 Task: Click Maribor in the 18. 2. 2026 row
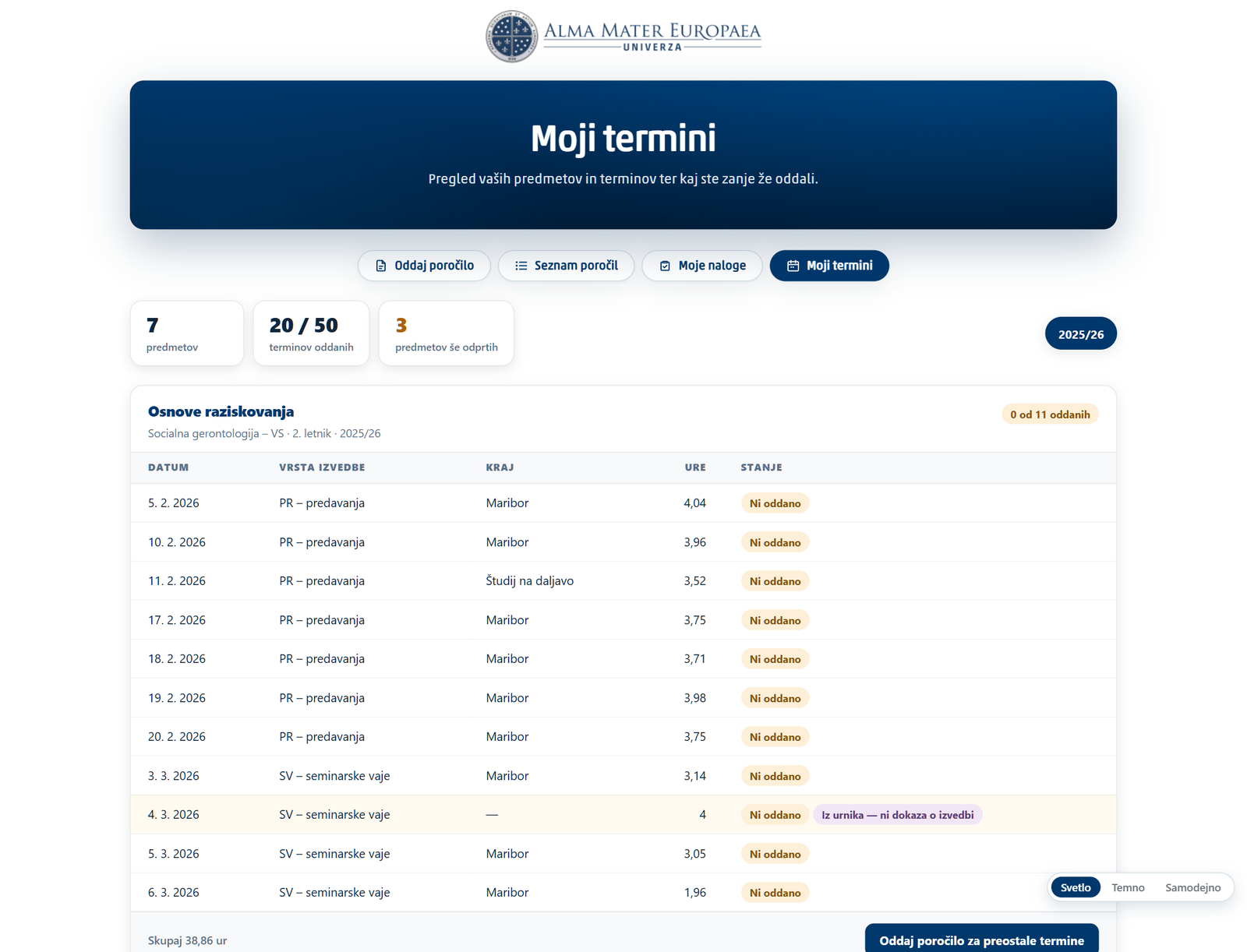pyautogui.click(x=507, y=659)
